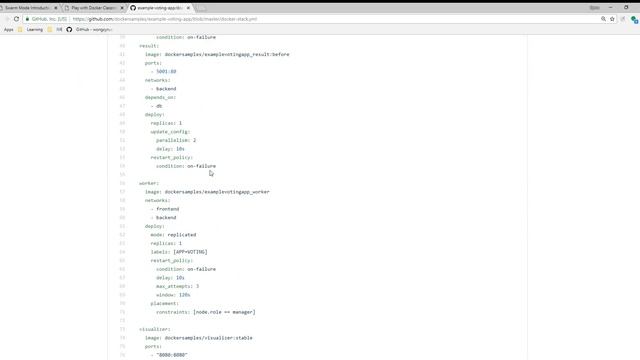Click the examplevotingapp_result:before image line
Screen dimensions: 640x360
pos(217,54)
